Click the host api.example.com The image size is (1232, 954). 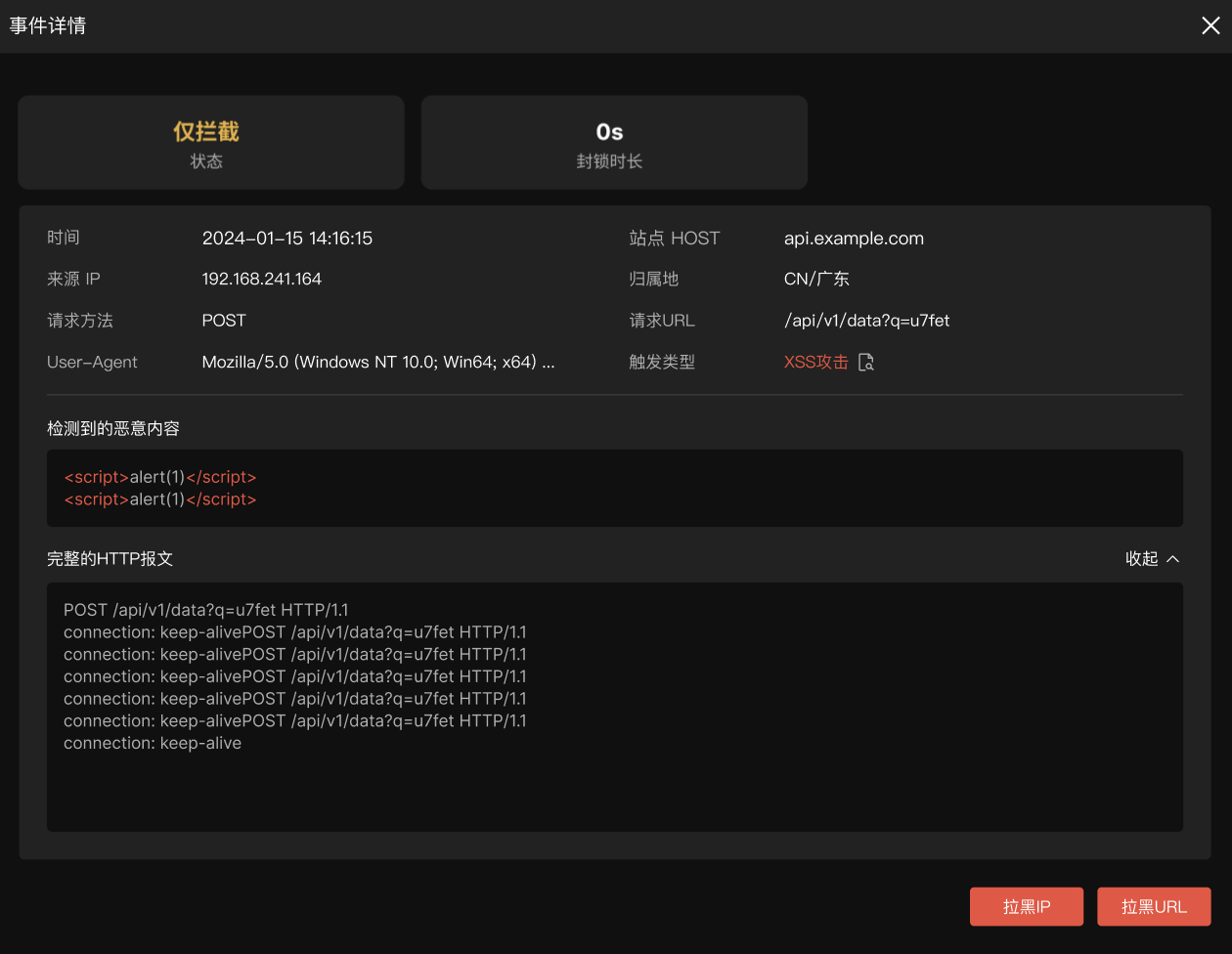click(854, 238)
